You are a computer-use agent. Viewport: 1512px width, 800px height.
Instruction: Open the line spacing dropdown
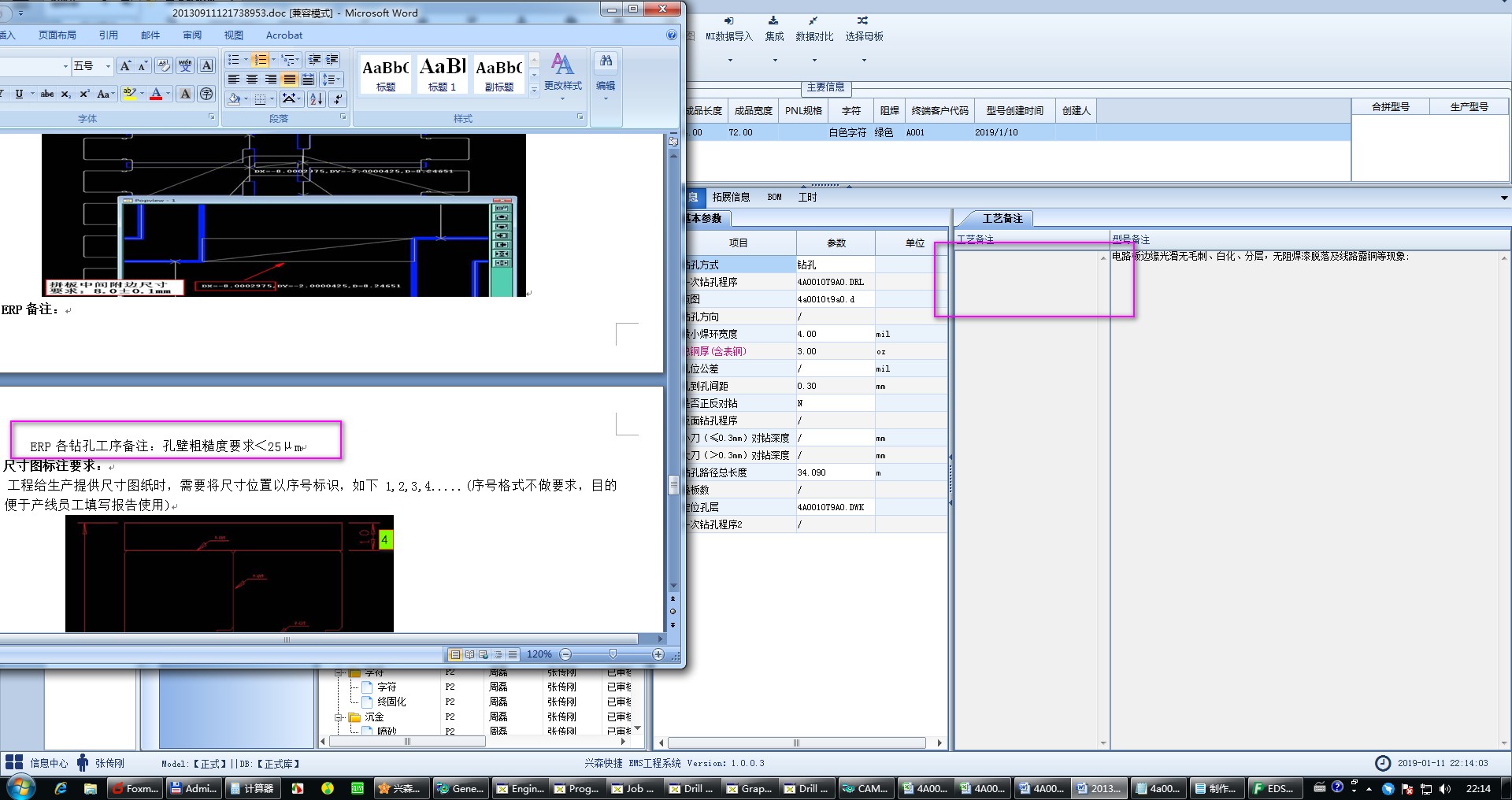pos(332,80)
